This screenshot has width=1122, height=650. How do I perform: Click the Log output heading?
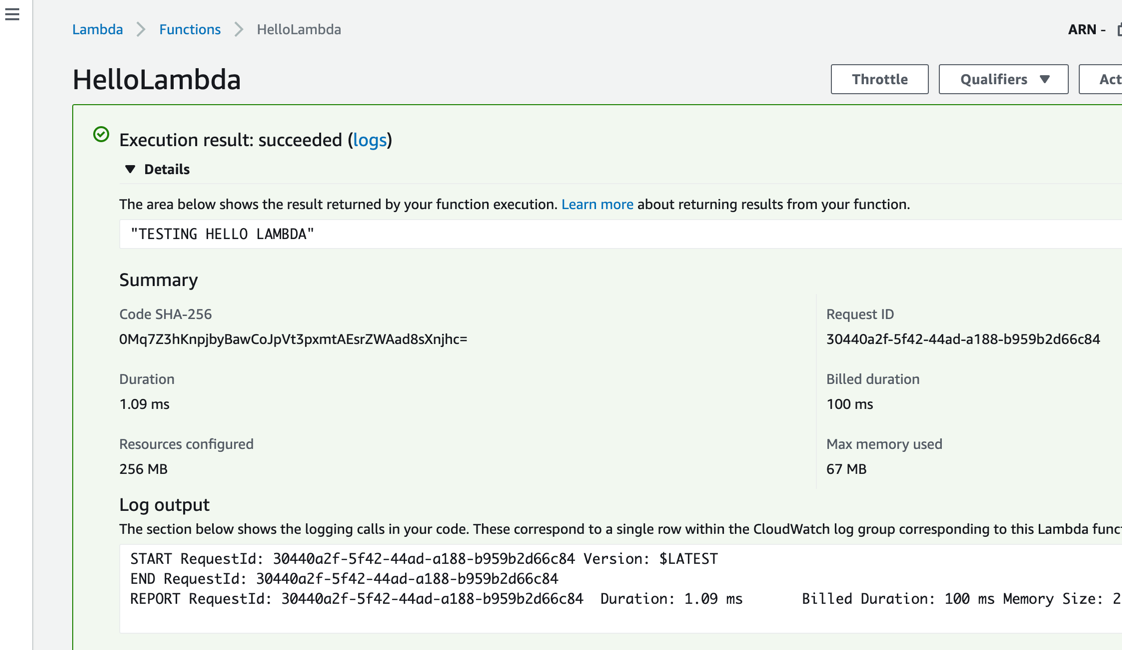click(x=164, y=505)
